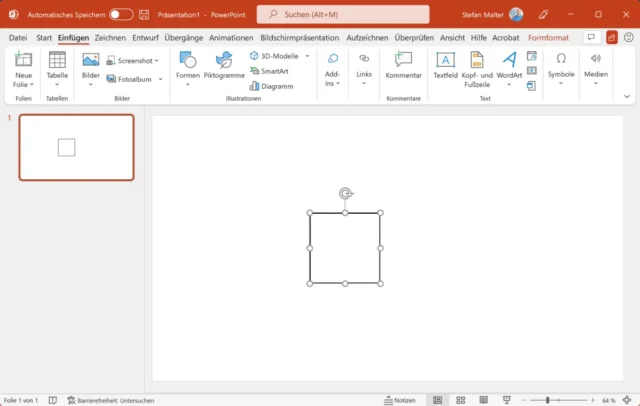Select slide 1 thumbnail

coord(76,147)
